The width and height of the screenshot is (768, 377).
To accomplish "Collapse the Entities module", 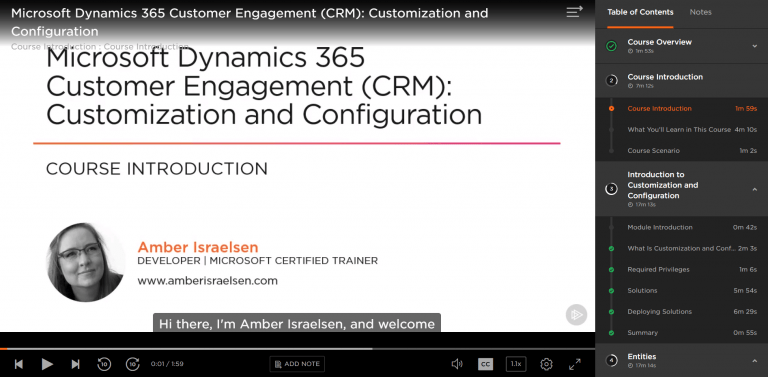I will [x=755, y=361].
